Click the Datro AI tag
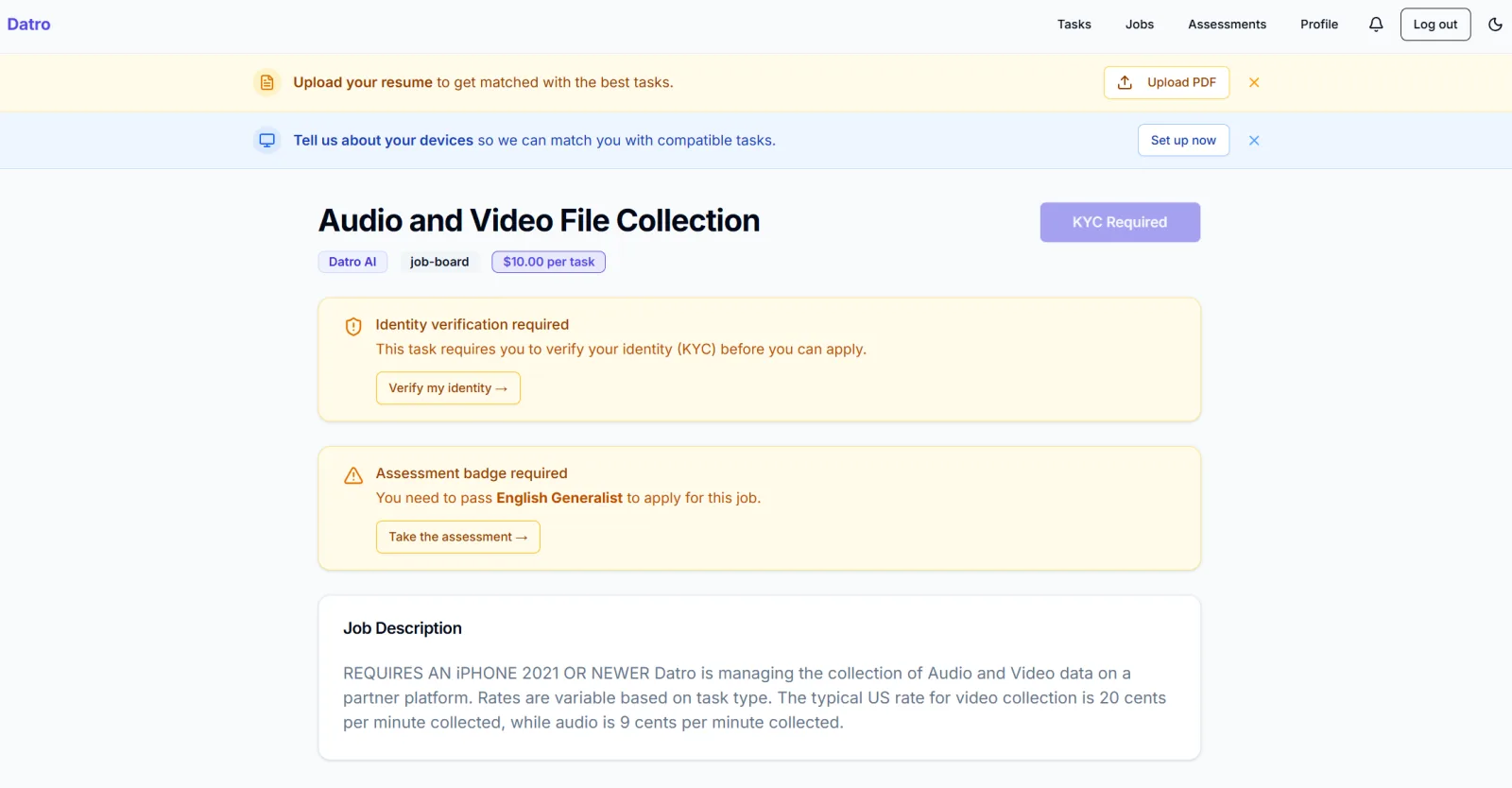1512x788 pixels. tap(352, 263)
